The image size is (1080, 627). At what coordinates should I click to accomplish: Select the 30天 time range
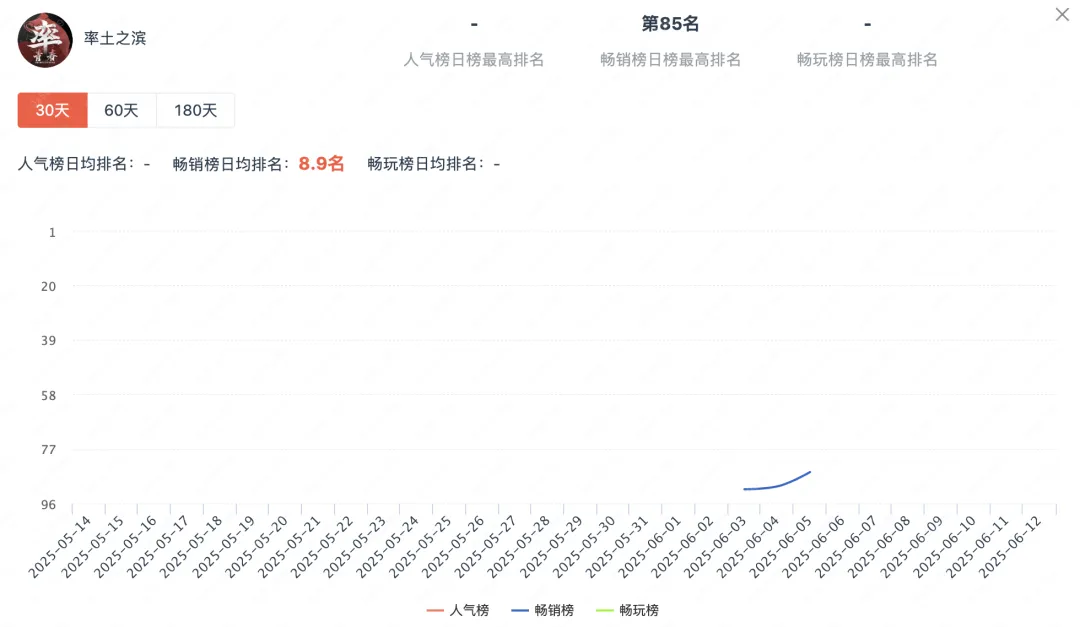53,110
